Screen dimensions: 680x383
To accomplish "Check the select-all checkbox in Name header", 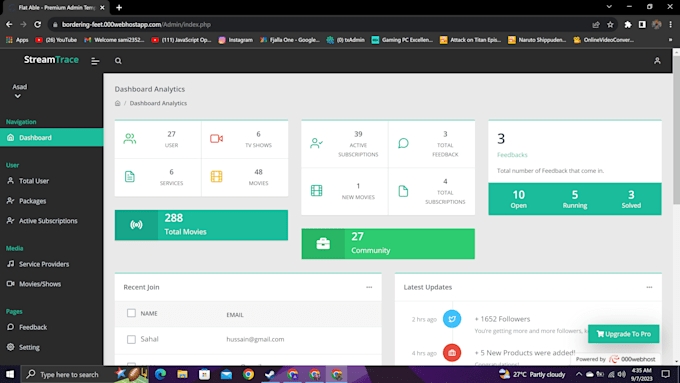I will click(131, 313).
